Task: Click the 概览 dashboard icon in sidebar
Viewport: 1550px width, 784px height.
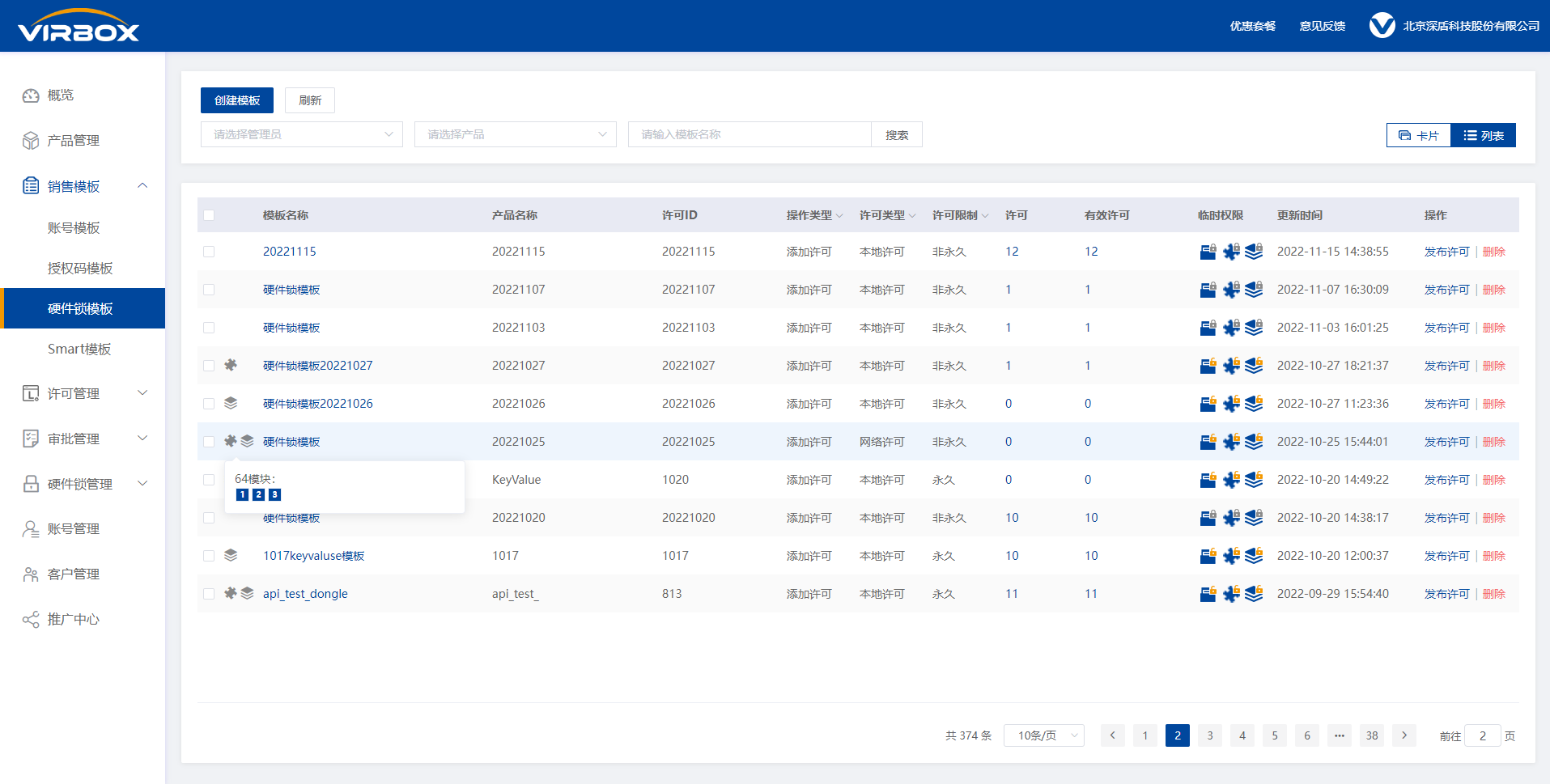Action: pyautogui.click(x=31, y=95)
